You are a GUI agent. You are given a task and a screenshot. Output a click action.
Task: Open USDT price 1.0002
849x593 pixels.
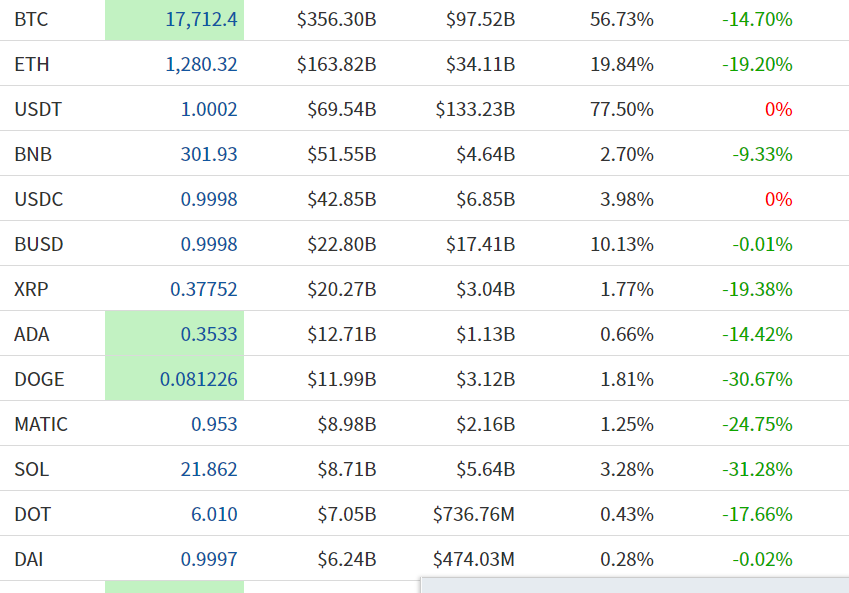tap(209, 109)
